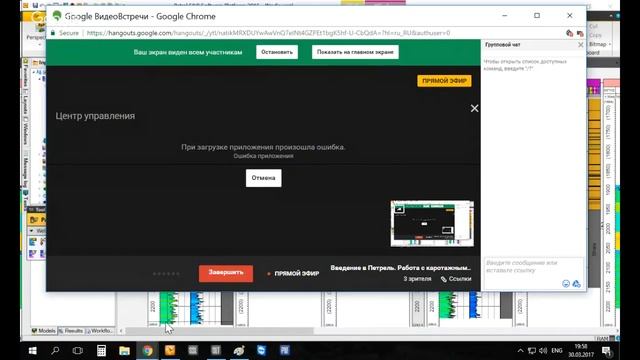Click the Save icon in Petrel quick access bar
Screen dimensions: 640x360
pyautogui.click(x=36, y=5)
